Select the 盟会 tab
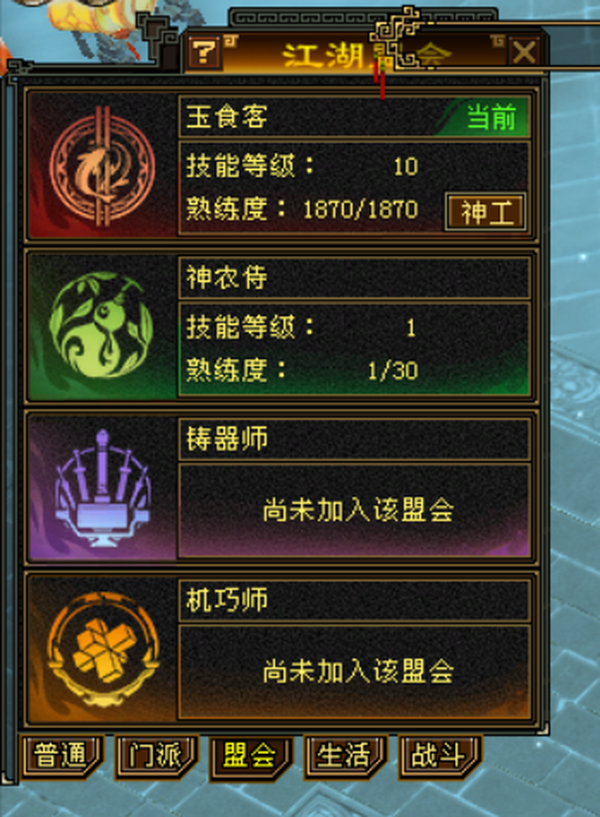 (x=249, y=755)
